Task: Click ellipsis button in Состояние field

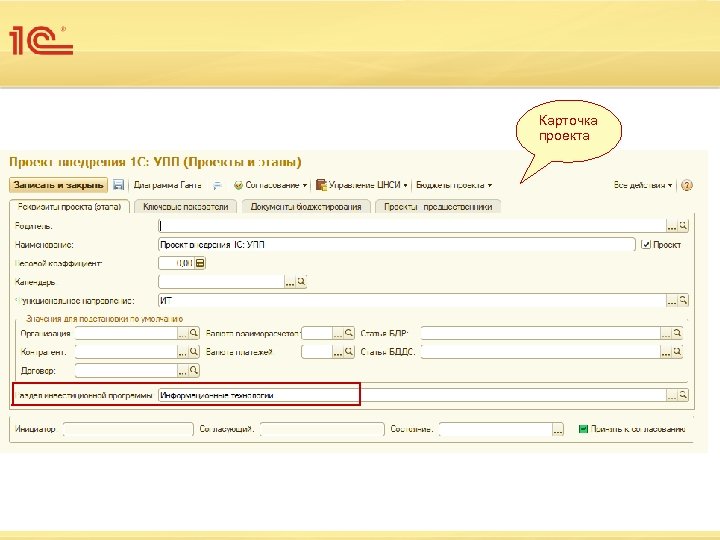Action: click(558, 429)
